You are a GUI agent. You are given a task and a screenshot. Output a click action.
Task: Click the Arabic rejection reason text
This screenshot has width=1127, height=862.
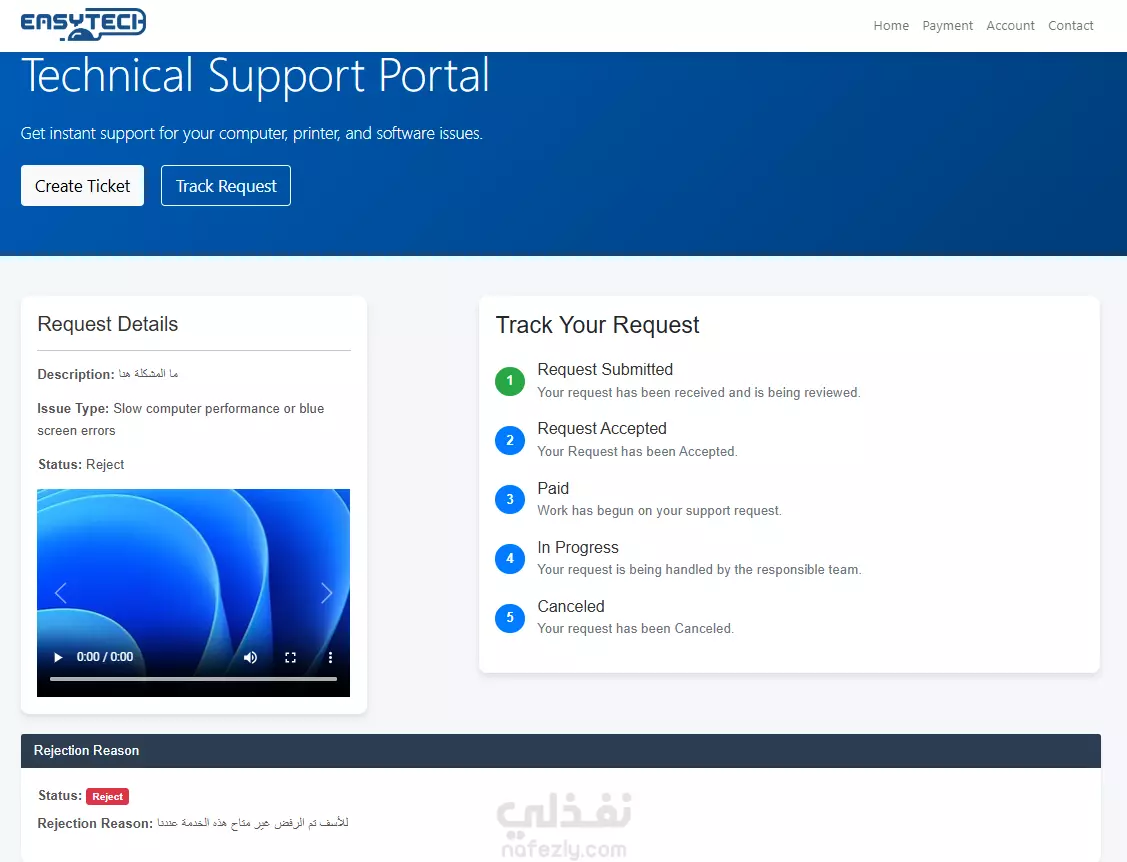pos(253,822)
